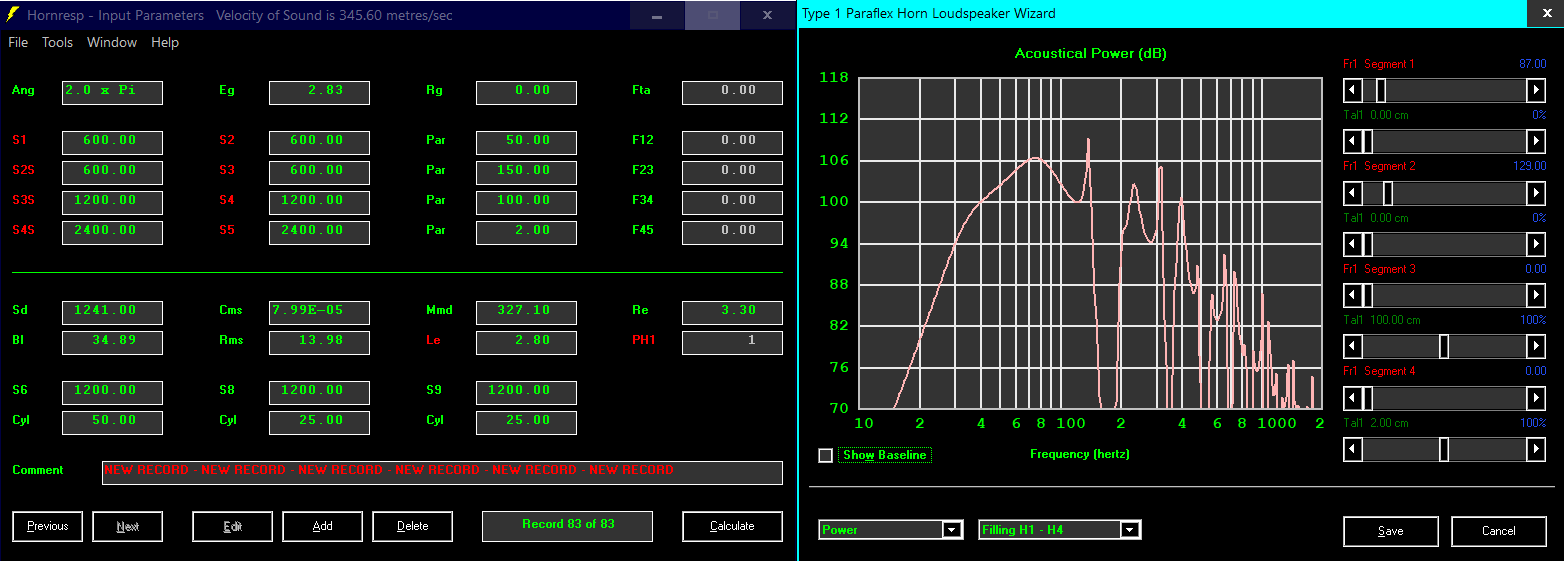The width and height of the screenshot is (1564, 561).
Task: Click right arrow of Segment 3 slider
Action: pyautogui.click(x=1536, y=295)
